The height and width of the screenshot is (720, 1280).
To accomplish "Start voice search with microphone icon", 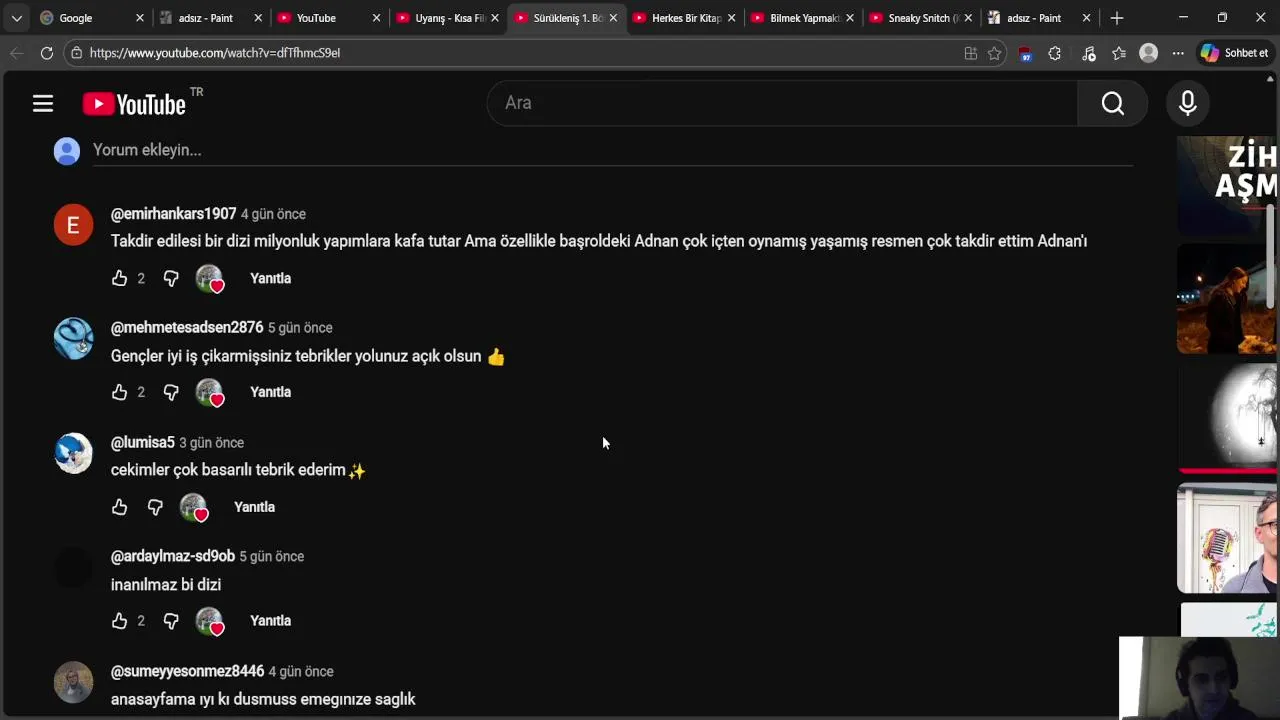I will click(x=1188, y=103).
